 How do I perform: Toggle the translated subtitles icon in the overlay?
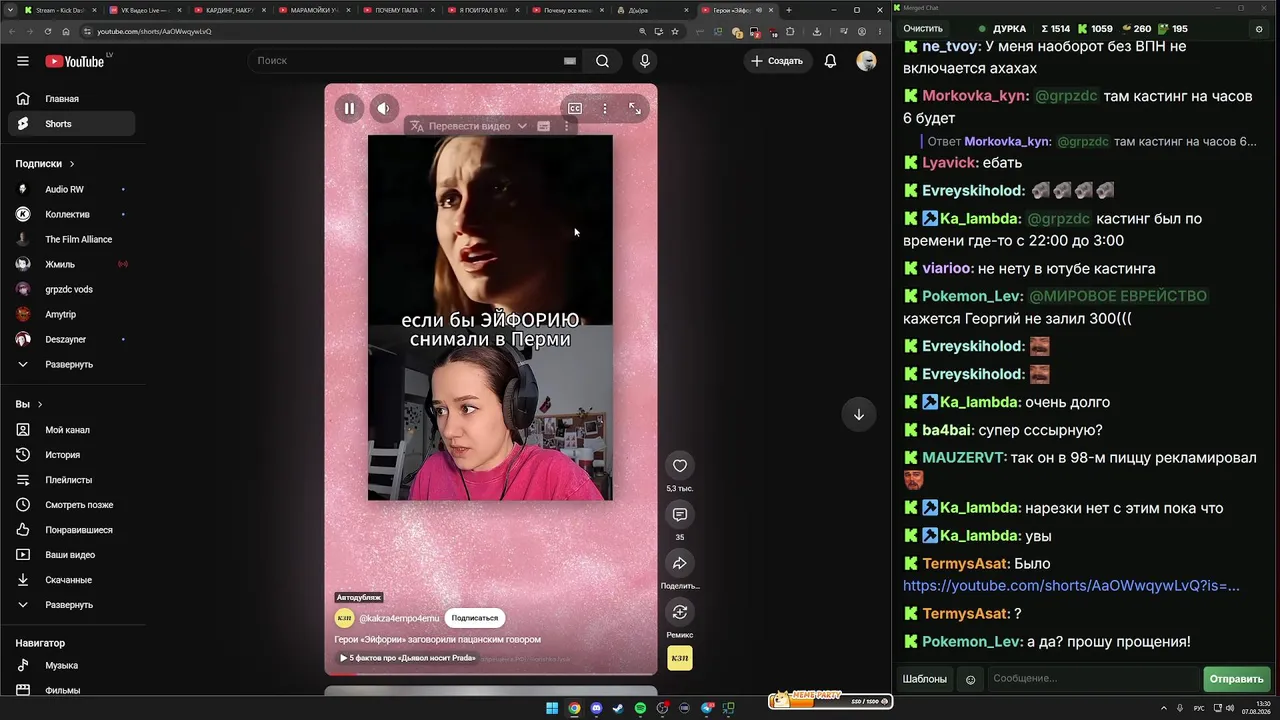pyautogui.click(x=544, y=126)
